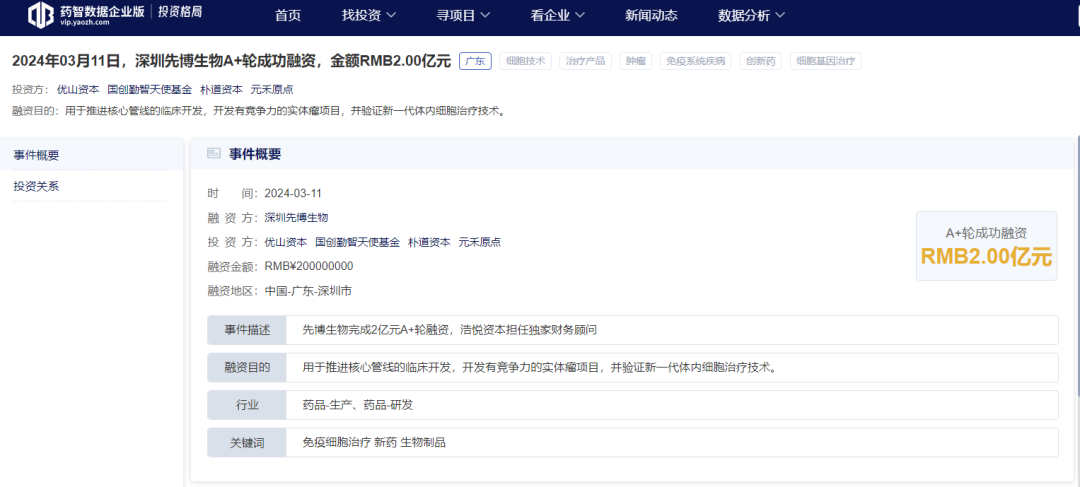Click the icon beside 事件概要 section header

coord(213,154)
